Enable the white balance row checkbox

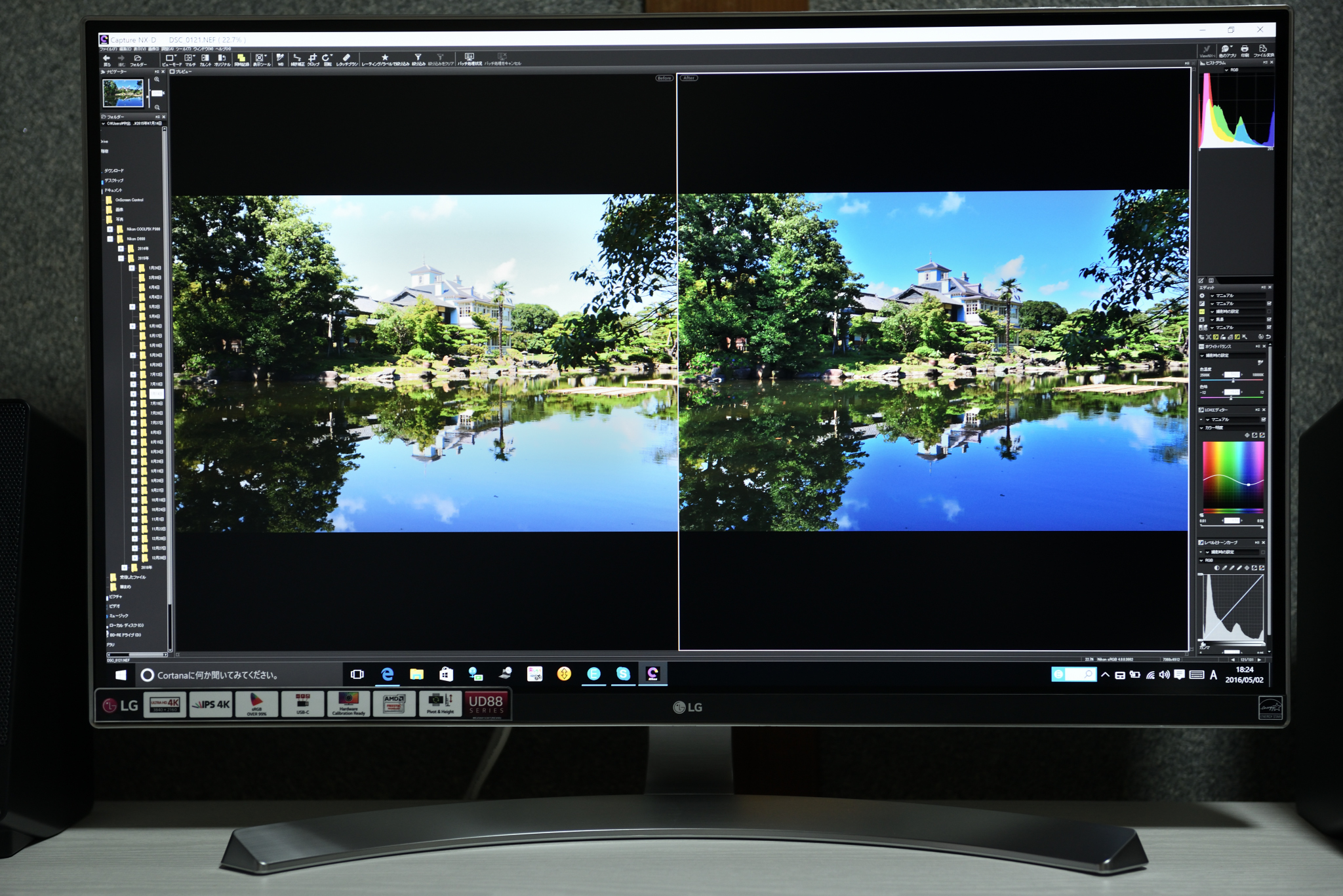point(1269,311)
